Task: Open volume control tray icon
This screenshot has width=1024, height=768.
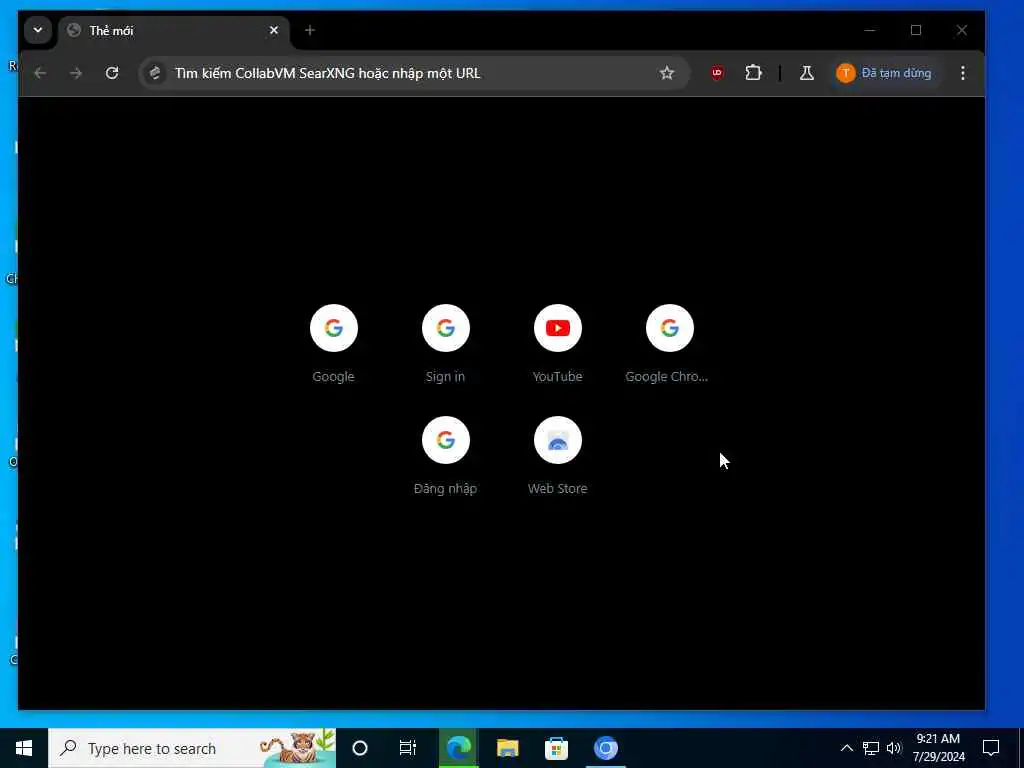Action: pyautogui.click(x=894, y=748)
